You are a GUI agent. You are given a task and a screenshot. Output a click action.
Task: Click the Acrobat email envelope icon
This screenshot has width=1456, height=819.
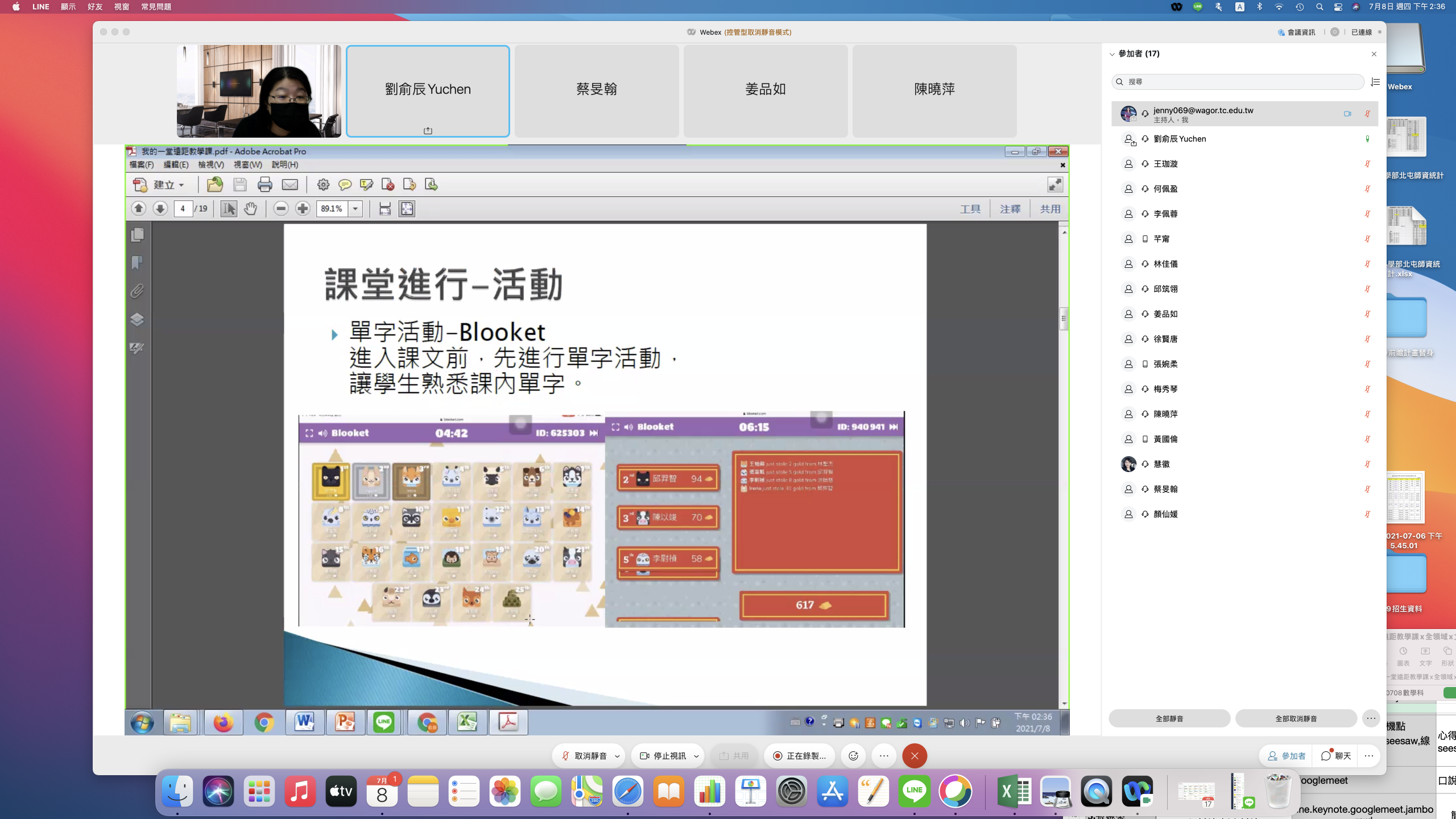pyautogui.click(x=290, y=184)
